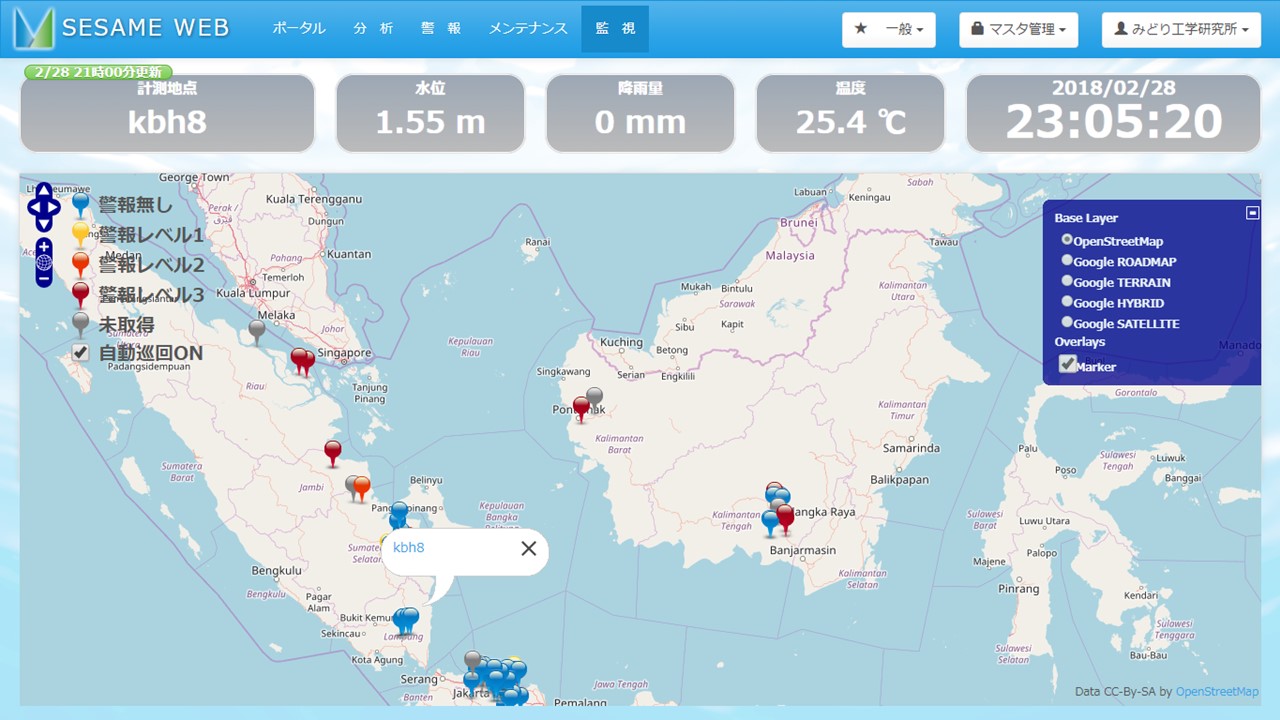Open the OpenStreetMap attribution link
Screen dimensions: 1280x720
(x=1217, y=692)
